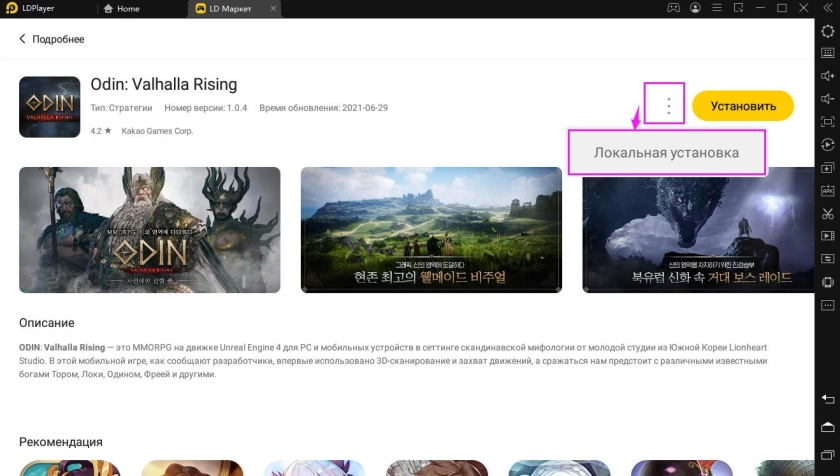Click the Рекомендация heading
This screenshot has height=476, width=840.
click(x=61, y=442)
